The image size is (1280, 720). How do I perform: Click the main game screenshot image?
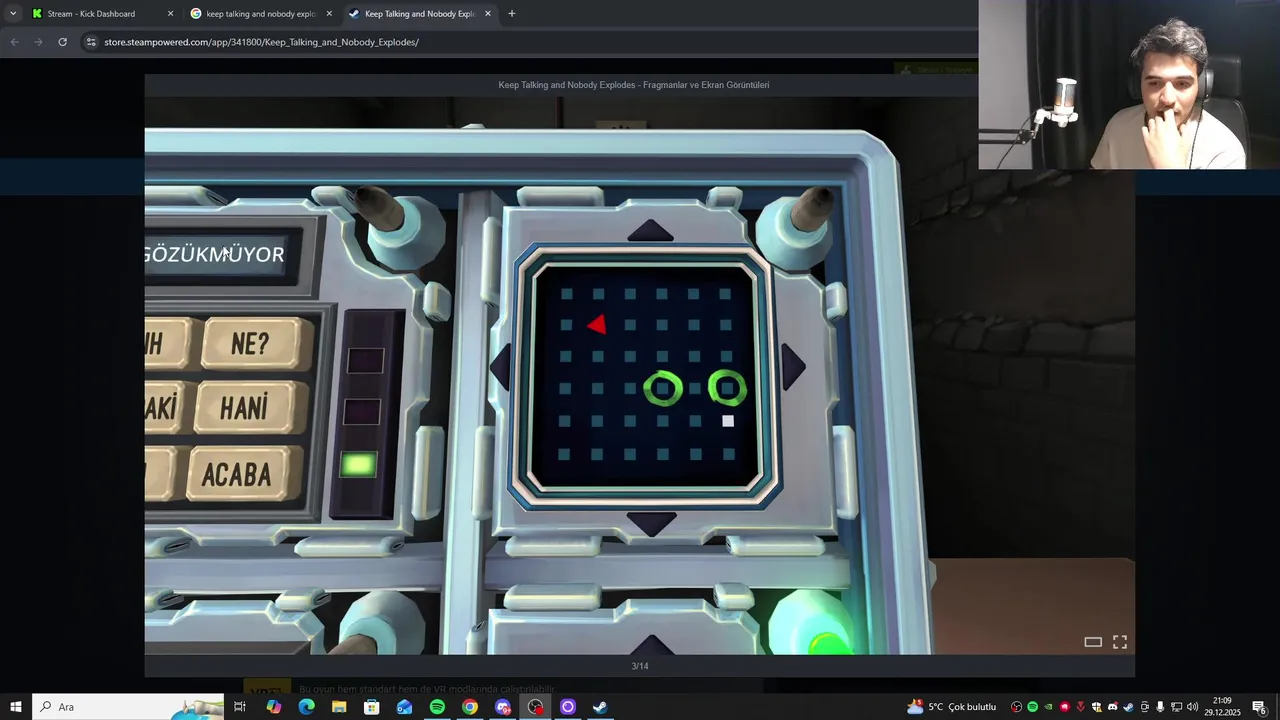[640, 376]
